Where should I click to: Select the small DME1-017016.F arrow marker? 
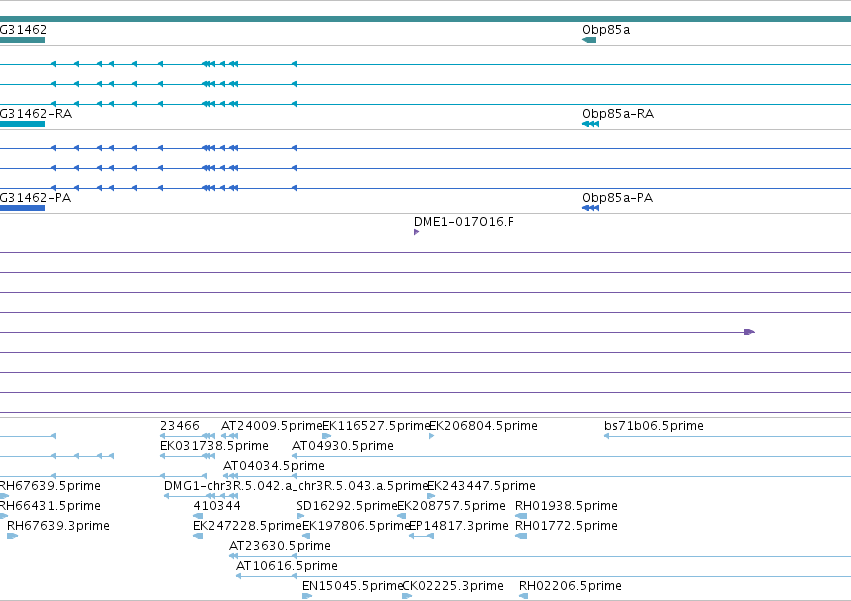(416, 232)
